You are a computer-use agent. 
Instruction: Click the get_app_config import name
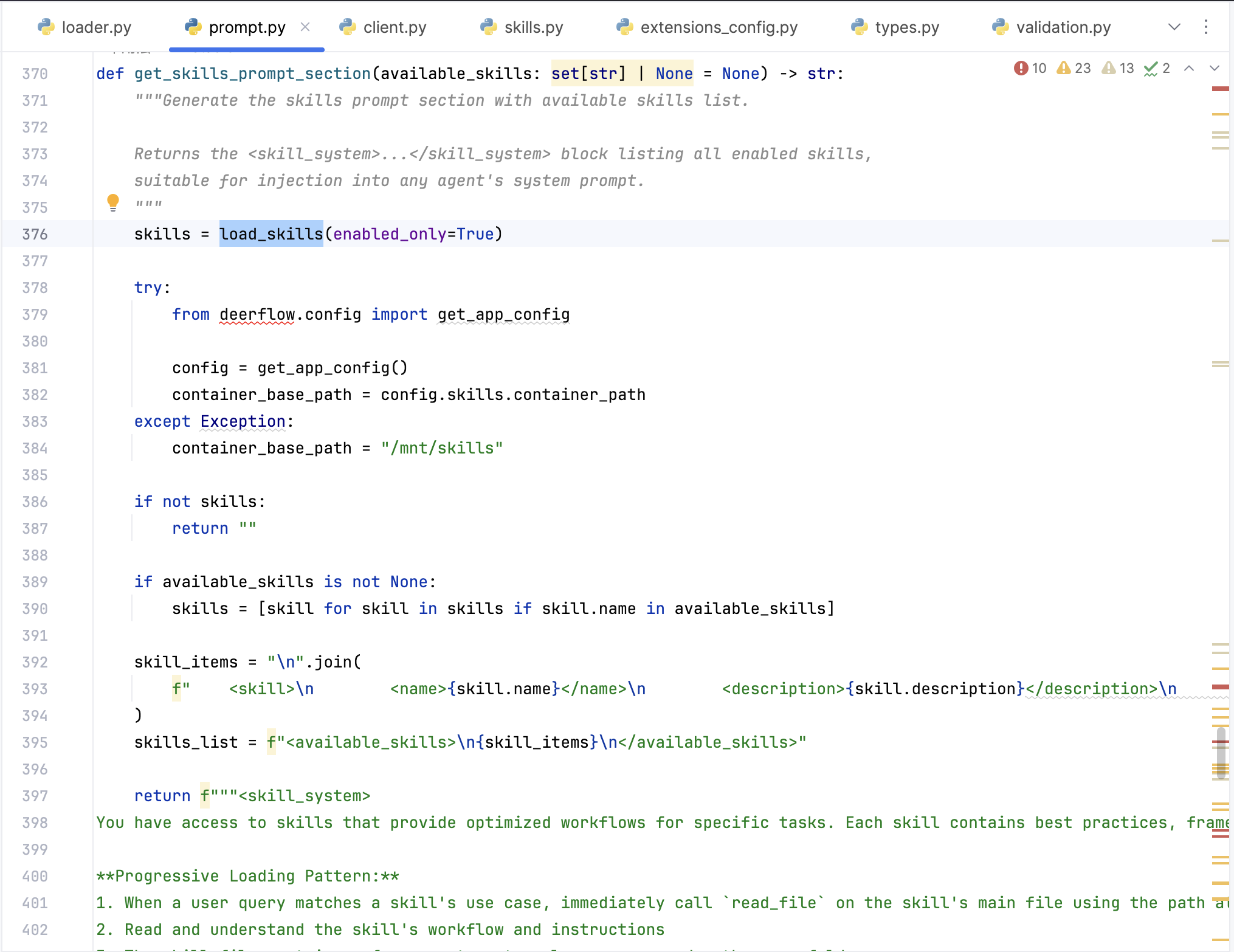coord(503,314)
